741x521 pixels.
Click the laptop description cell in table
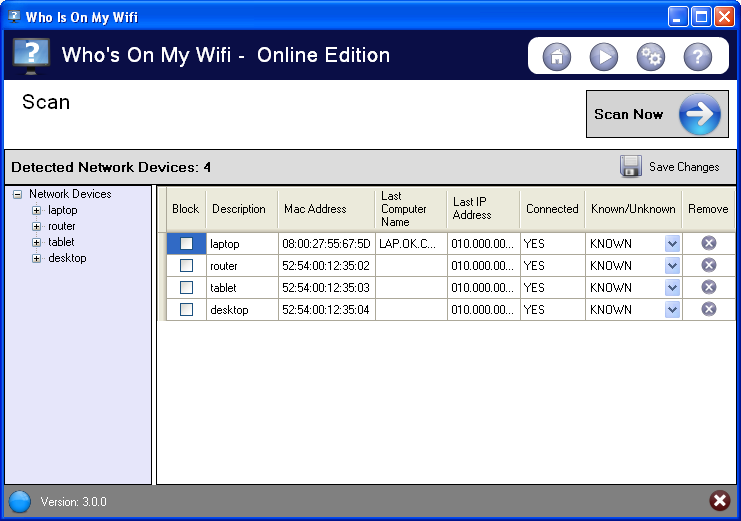pyautogui.click(x=242, y=243)
